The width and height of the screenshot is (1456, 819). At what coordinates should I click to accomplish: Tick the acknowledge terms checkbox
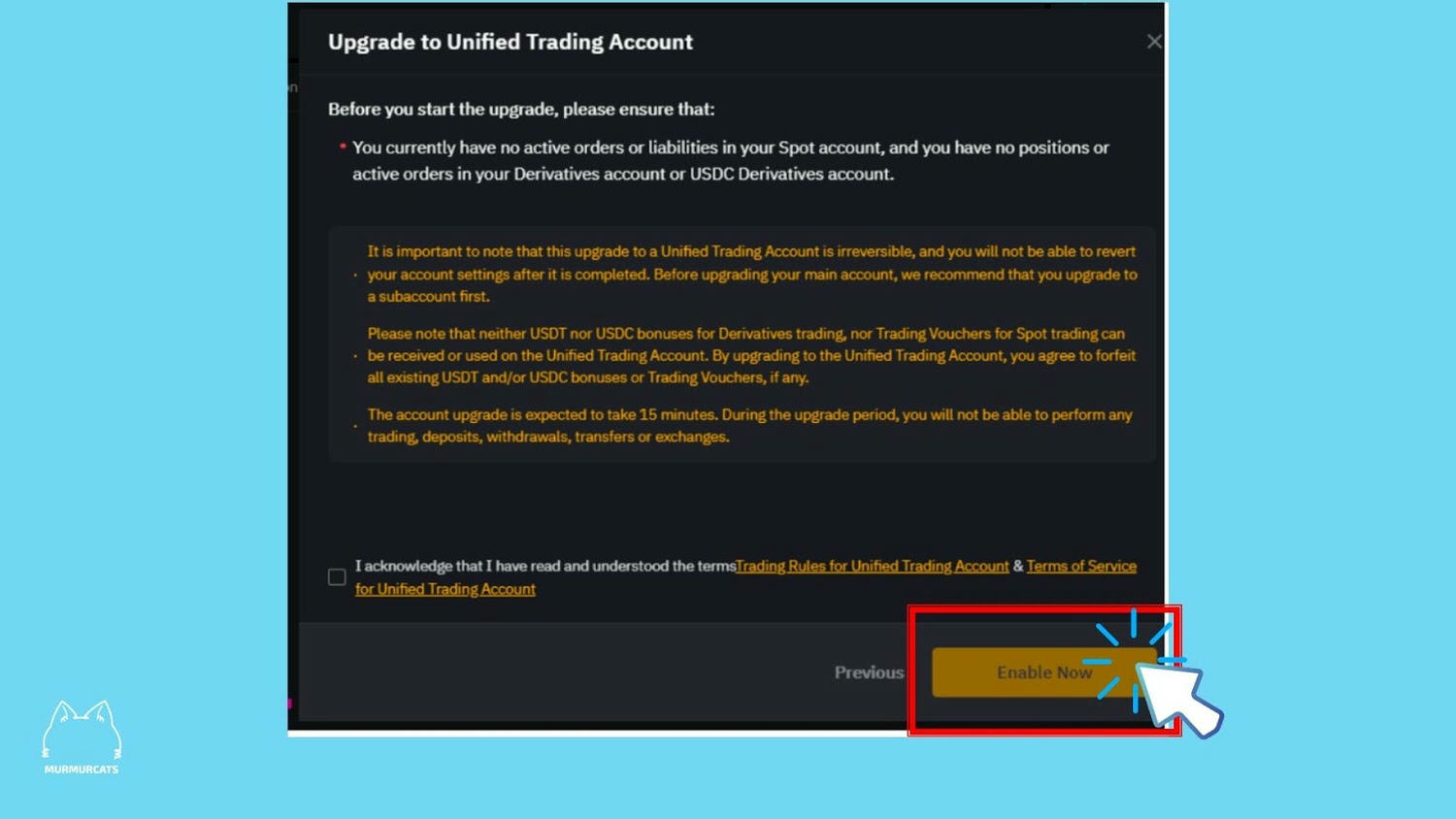(x=337, y=577)
